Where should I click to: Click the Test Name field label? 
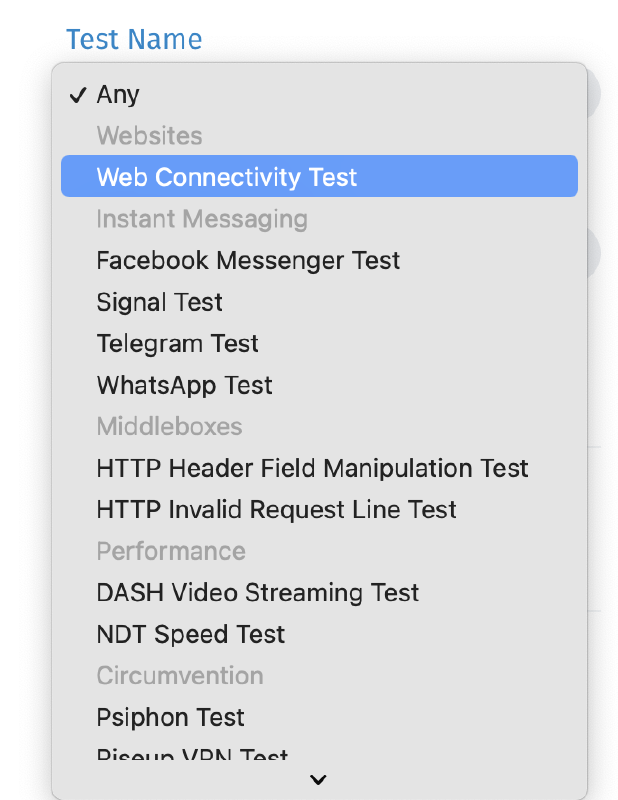point(134,40)
